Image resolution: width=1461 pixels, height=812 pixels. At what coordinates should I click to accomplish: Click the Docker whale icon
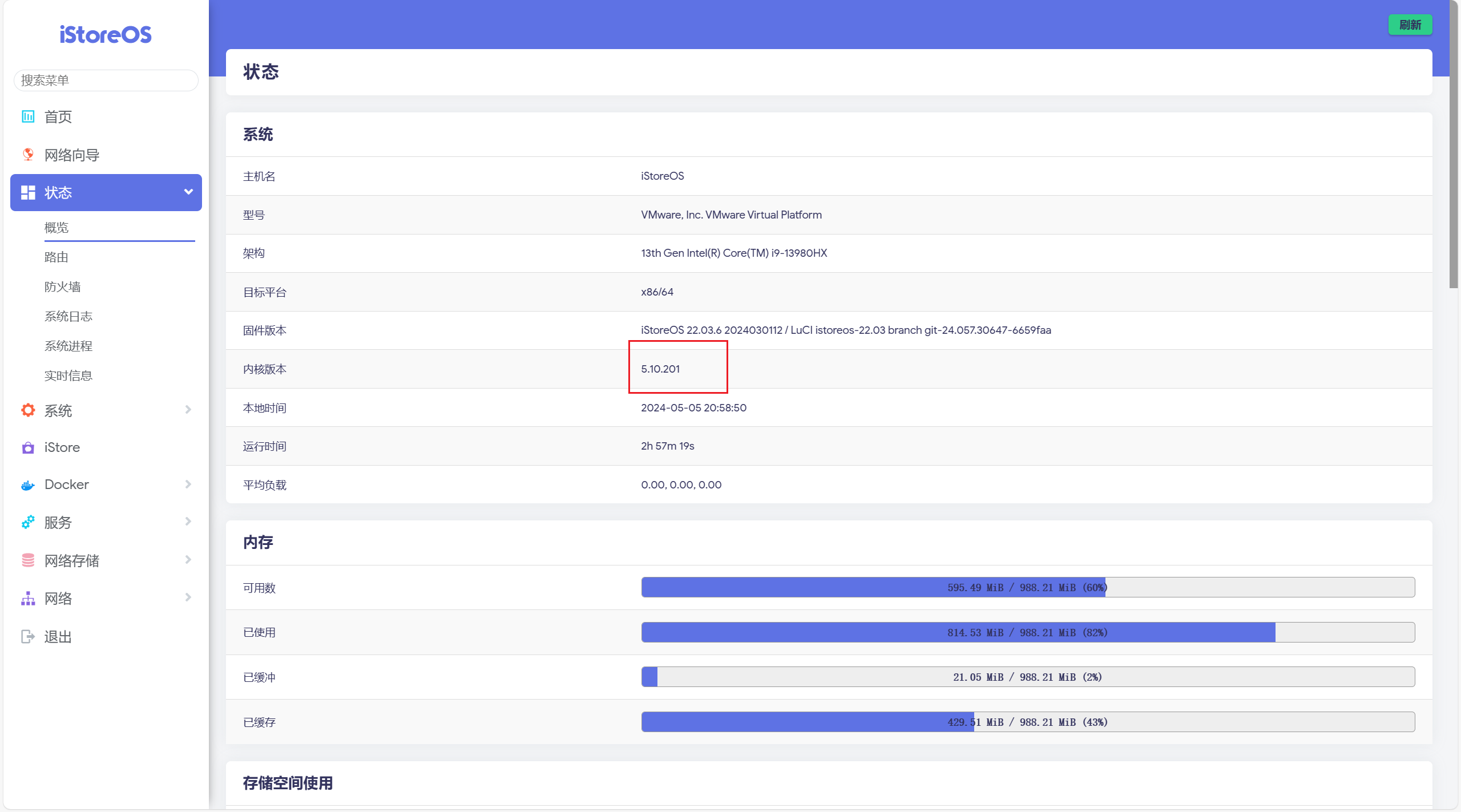click(27, 485)
